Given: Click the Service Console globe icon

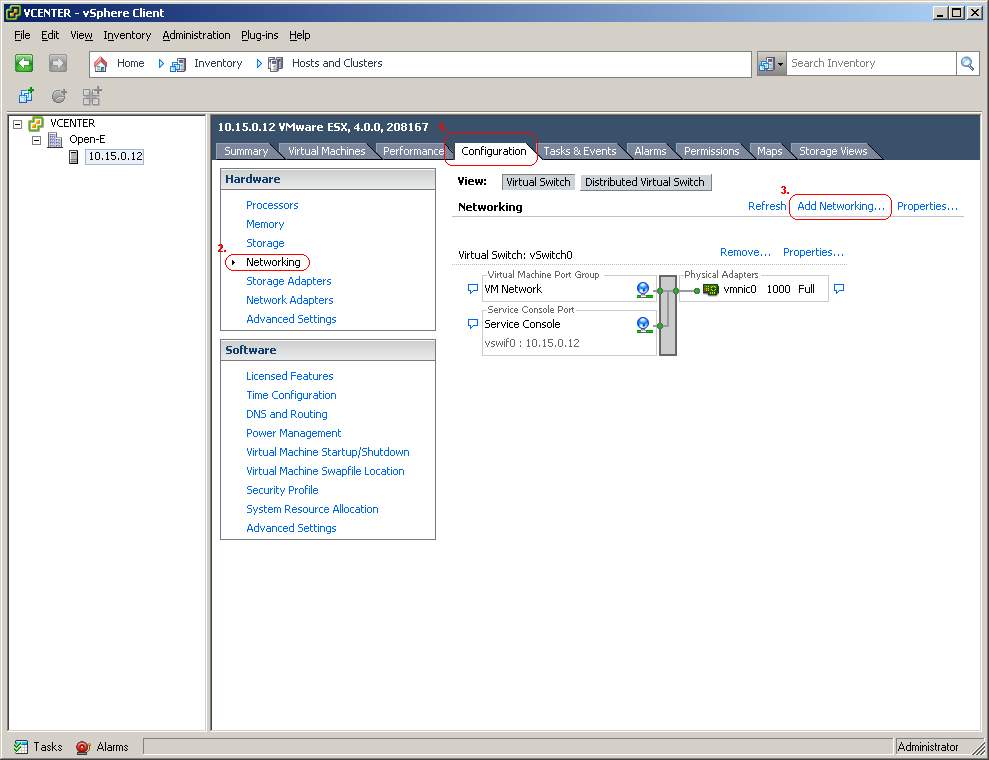Looking at the screenshot, I should click(643, 324).
